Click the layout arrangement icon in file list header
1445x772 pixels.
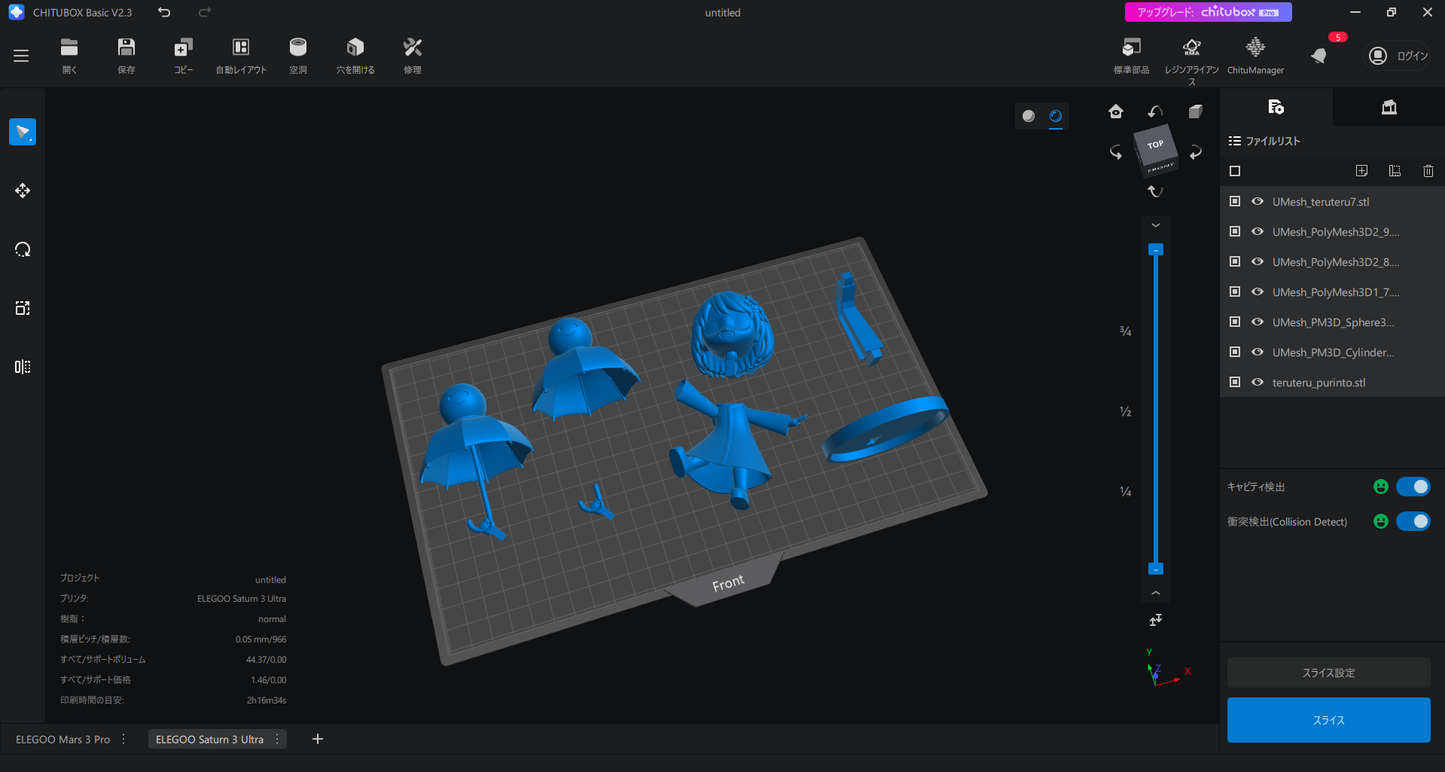click(1395, 171)
